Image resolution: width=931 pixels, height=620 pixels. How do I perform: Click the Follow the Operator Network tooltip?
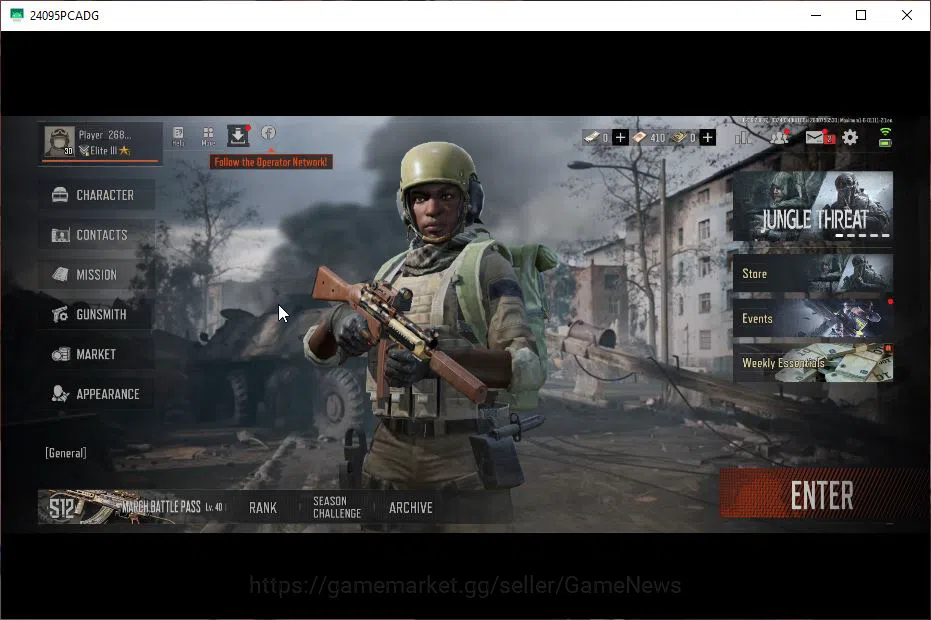click(x=271, y=162)
